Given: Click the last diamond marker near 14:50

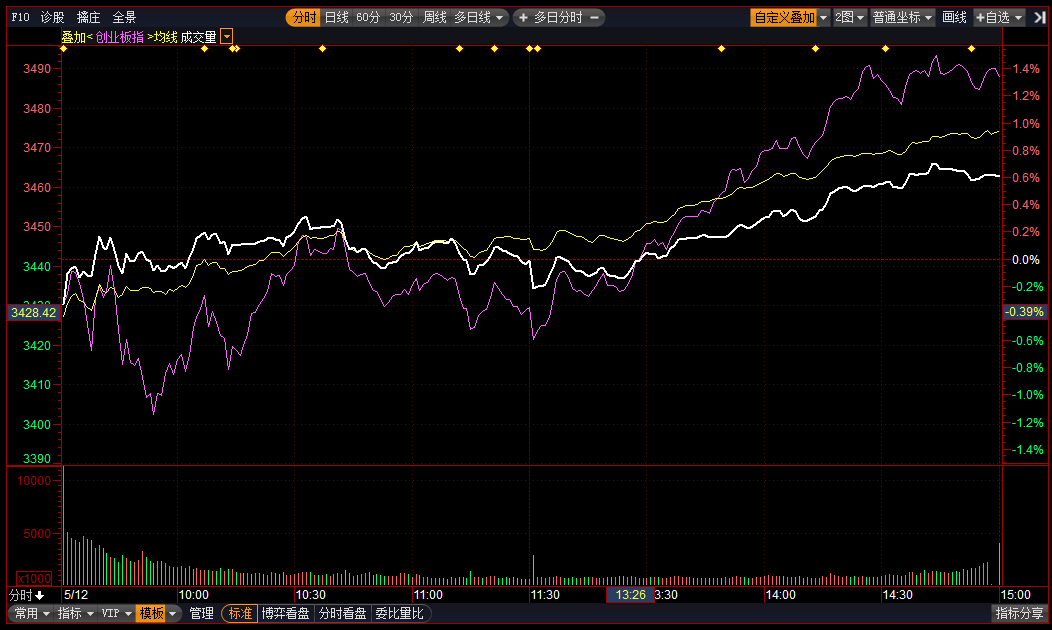Looking at the screenshot, I should click(971, 49).
